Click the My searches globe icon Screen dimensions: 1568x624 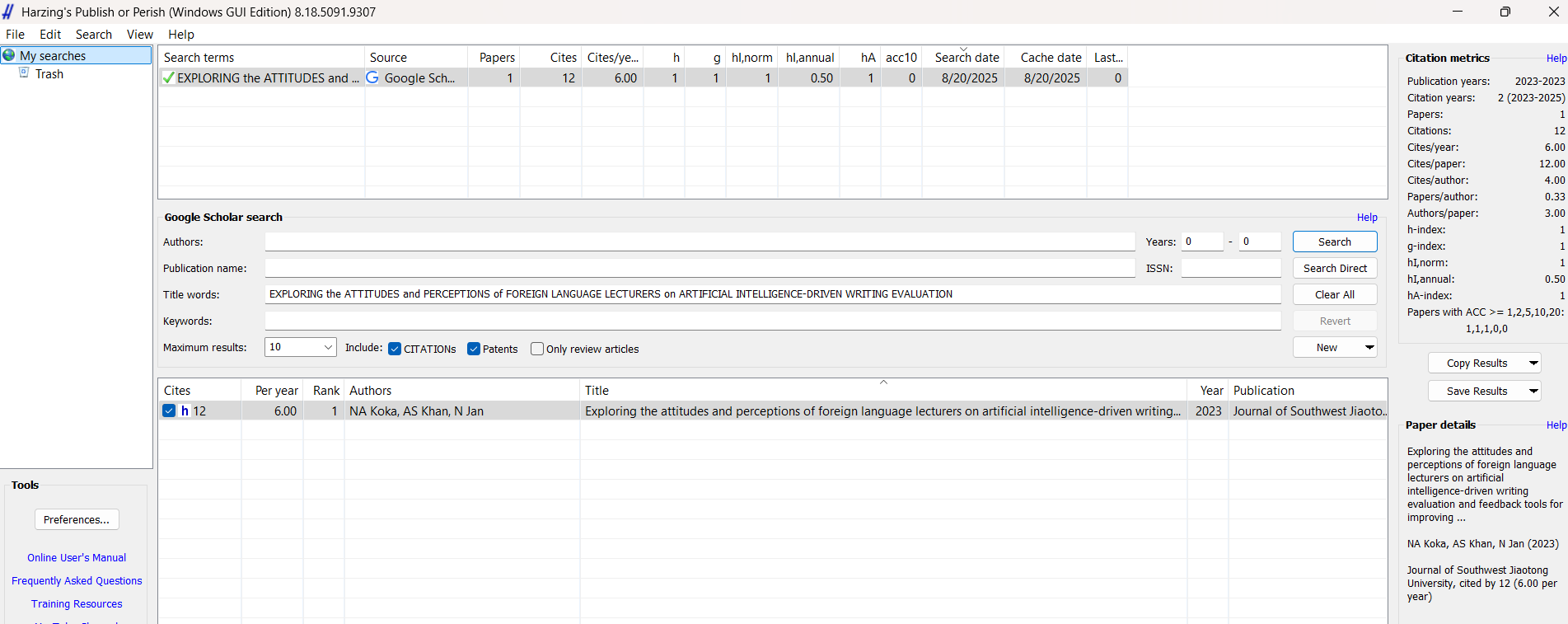point(9,55)
